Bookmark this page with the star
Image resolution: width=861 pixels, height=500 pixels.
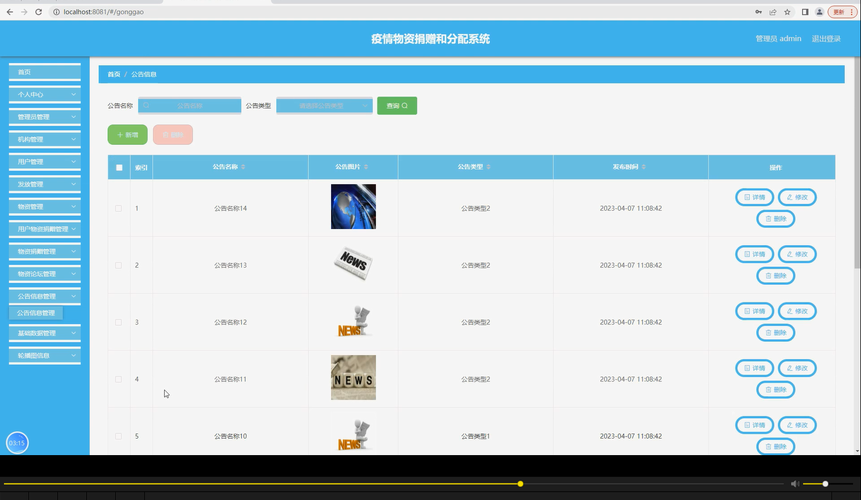click(x=787, y=12)
